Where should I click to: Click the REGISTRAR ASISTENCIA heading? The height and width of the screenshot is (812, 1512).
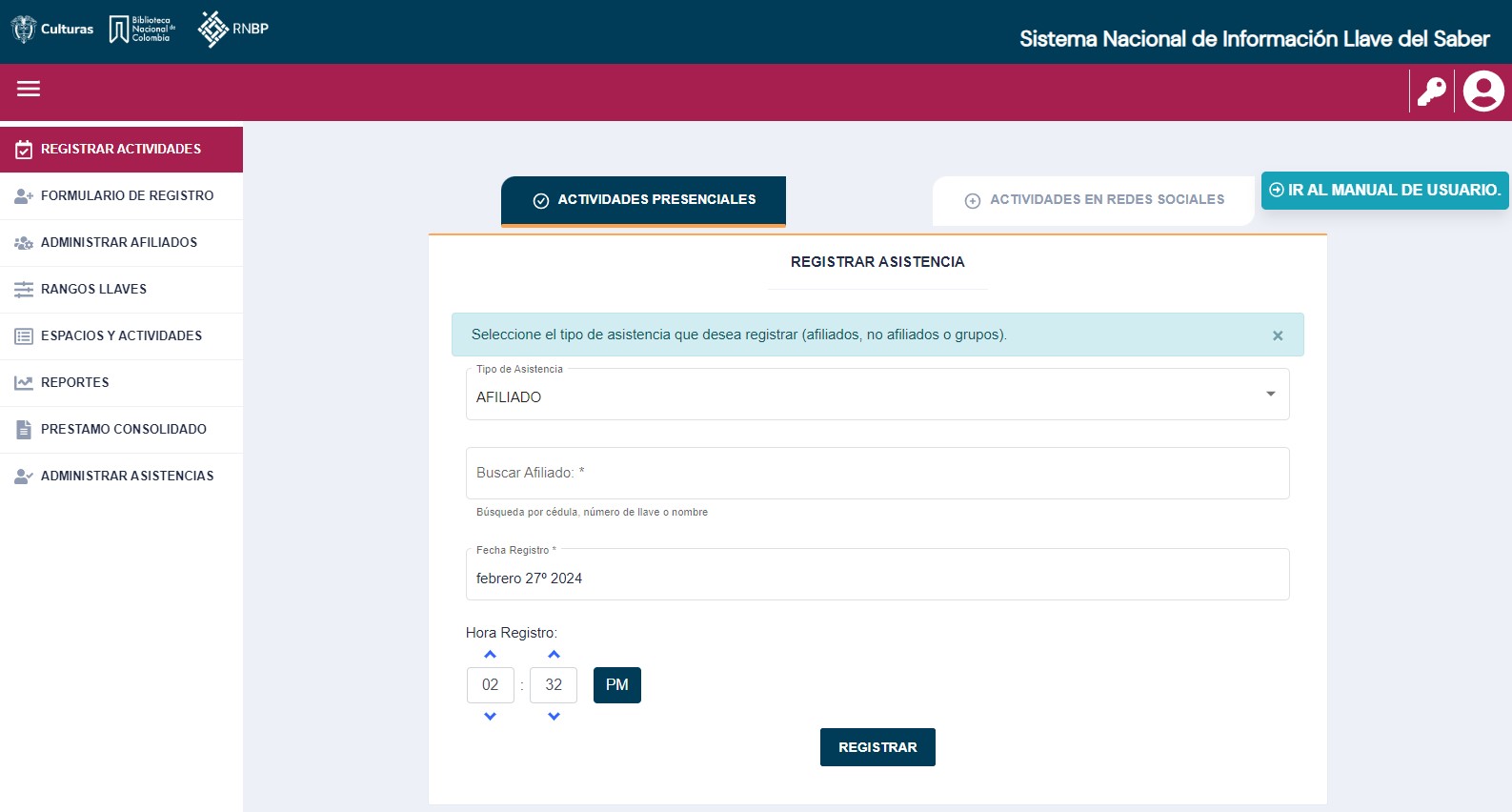coord(877,262)
